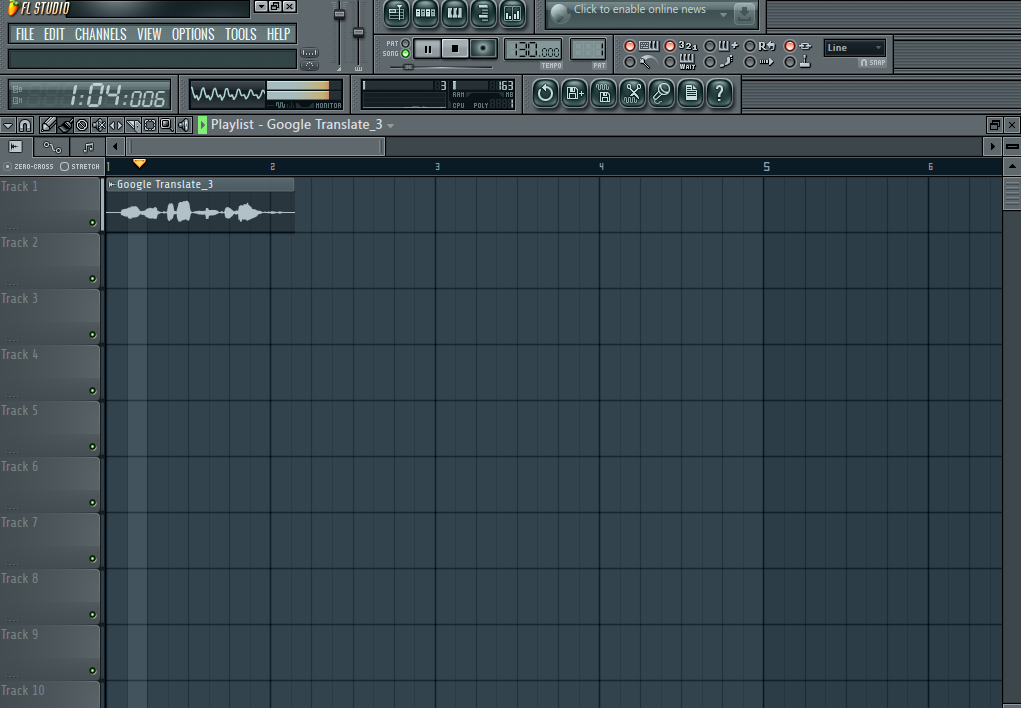The width and height of the screenshot is (1021, 708).
Task: Select the Mute tool in Playlist
Action: click(99, 125)
